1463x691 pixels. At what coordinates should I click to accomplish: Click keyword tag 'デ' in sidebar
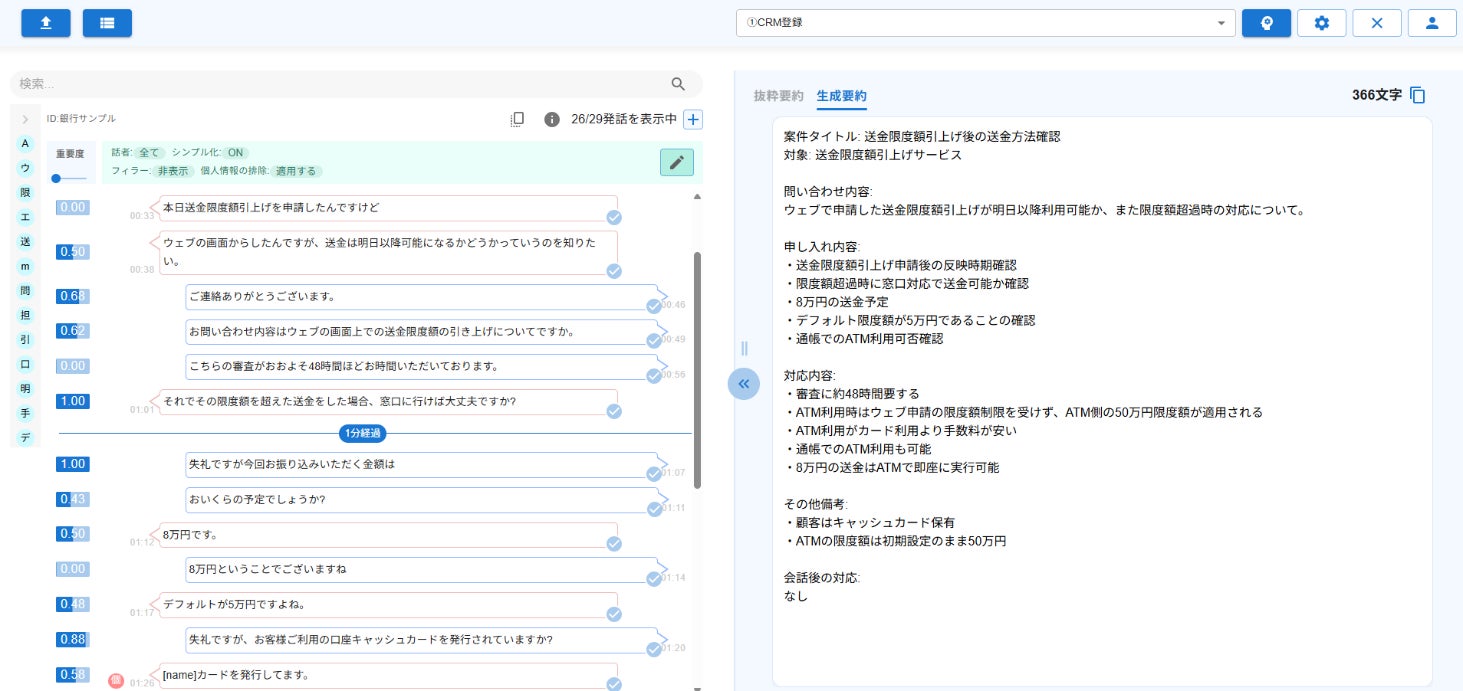point(25,437)
